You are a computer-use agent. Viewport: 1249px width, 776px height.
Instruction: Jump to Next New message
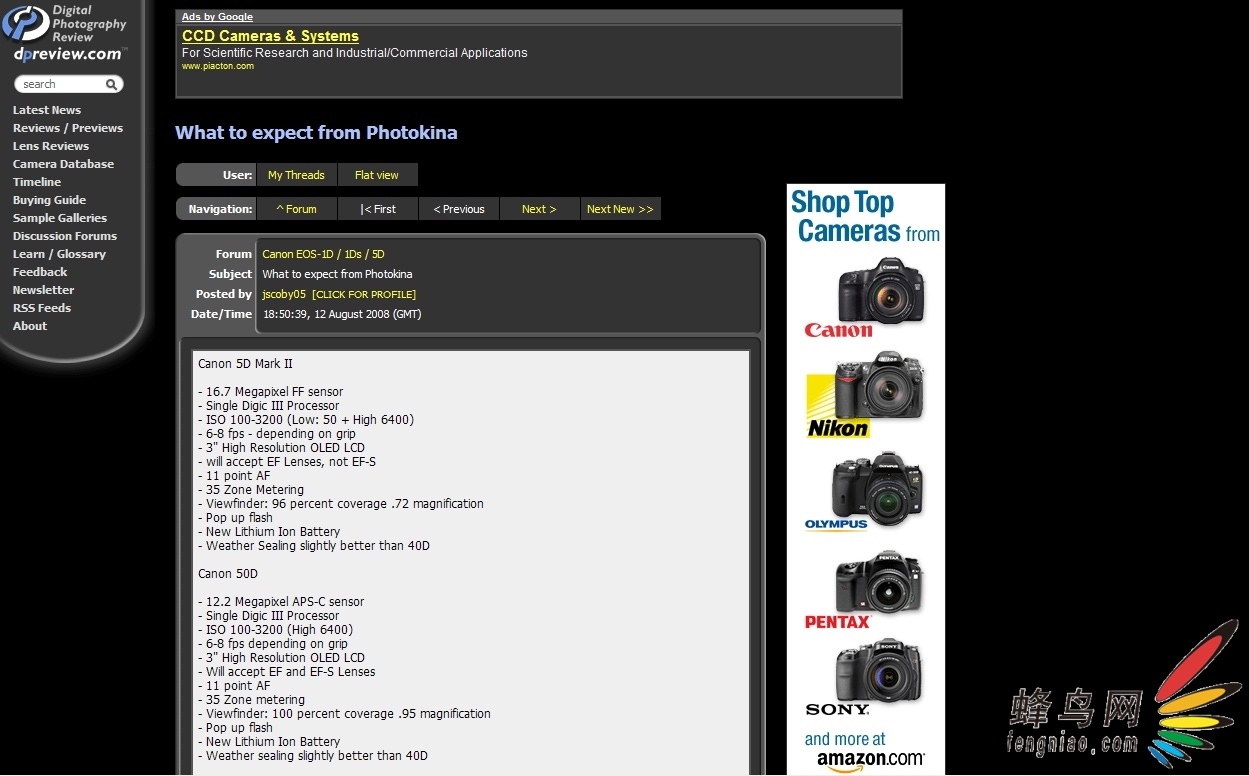click(x=620, y=209)
